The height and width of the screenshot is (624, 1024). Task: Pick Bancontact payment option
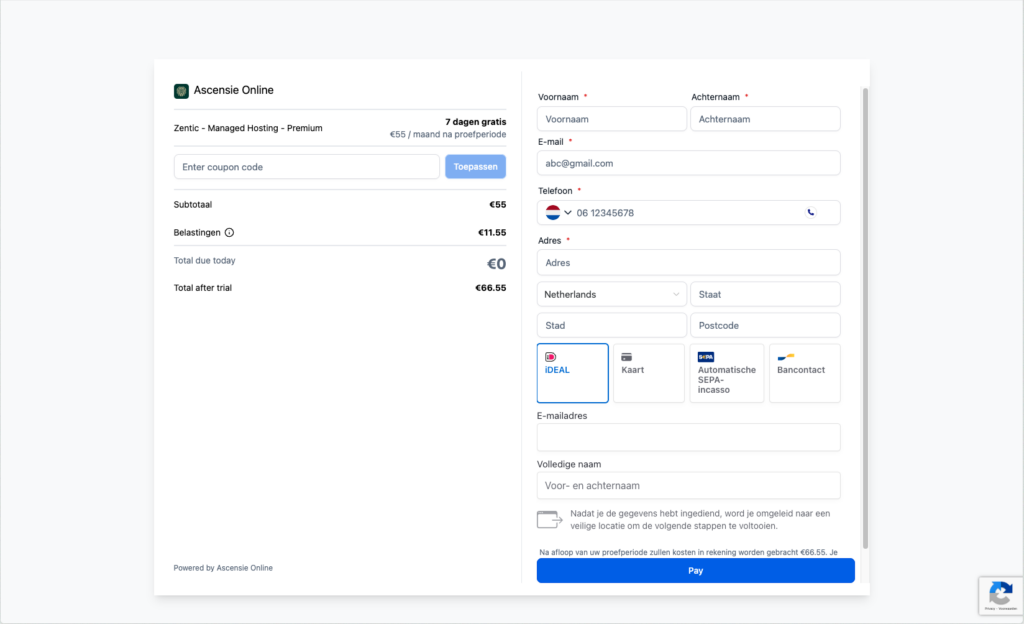click(x=804, y=373)
